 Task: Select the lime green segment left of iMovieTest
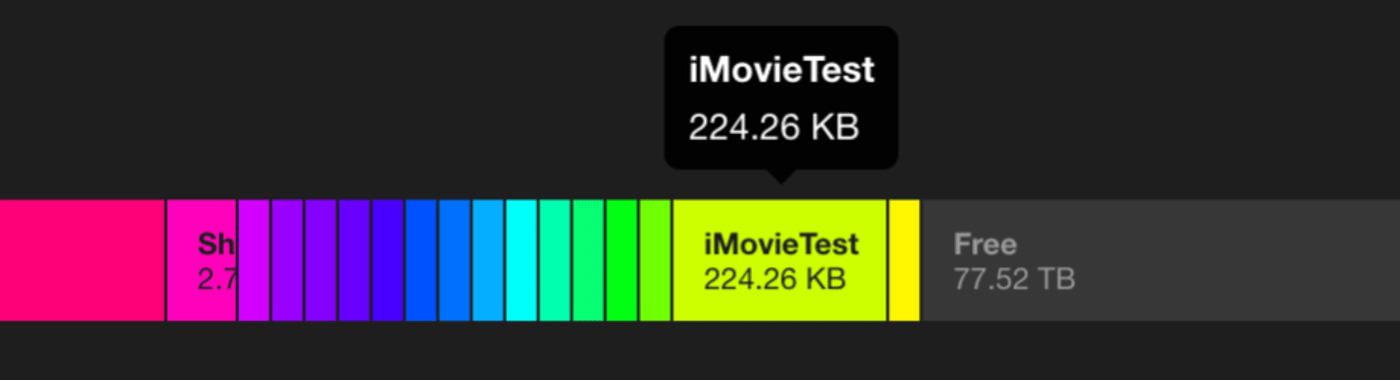[x=655, y=260]
